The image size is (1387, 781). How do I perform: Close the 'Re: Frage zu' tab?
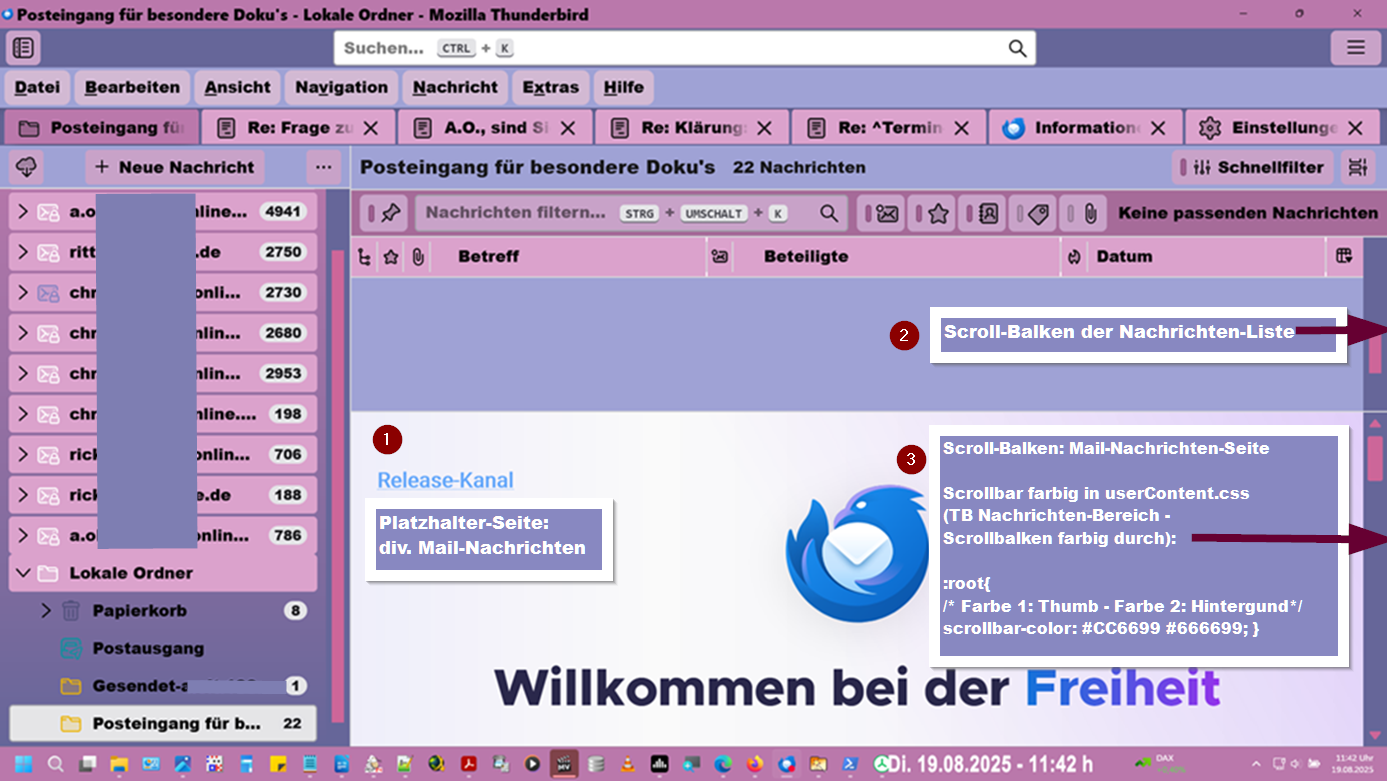pos(370,128)
